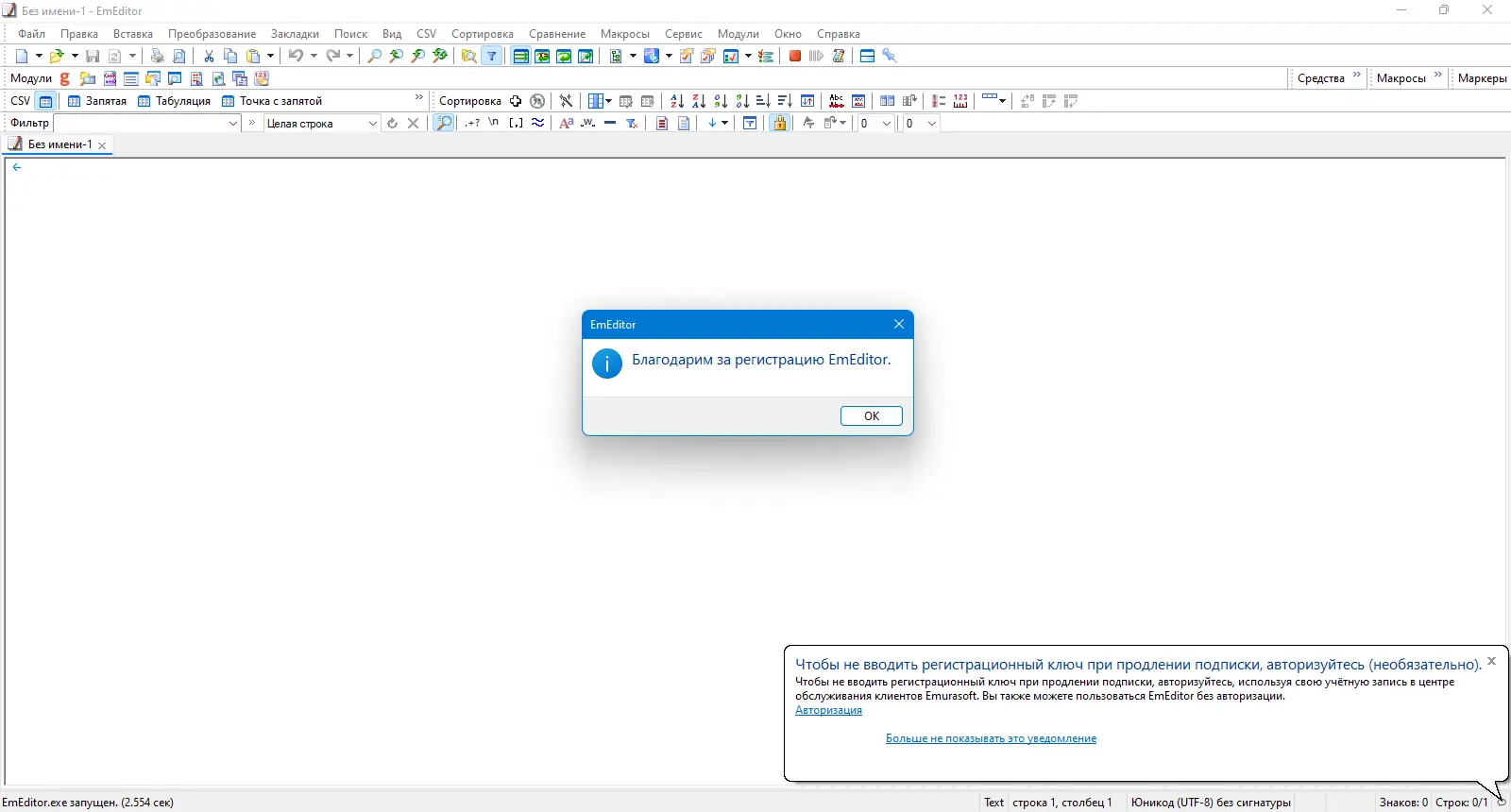Click Больше не показывать это уведомление link

(x=991, y=738)
